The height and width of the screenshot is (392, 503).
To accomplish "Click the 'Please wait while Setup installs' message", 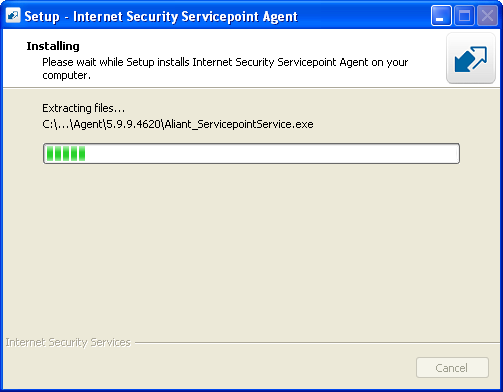I will pyautogui.click(x=225, y=62).
